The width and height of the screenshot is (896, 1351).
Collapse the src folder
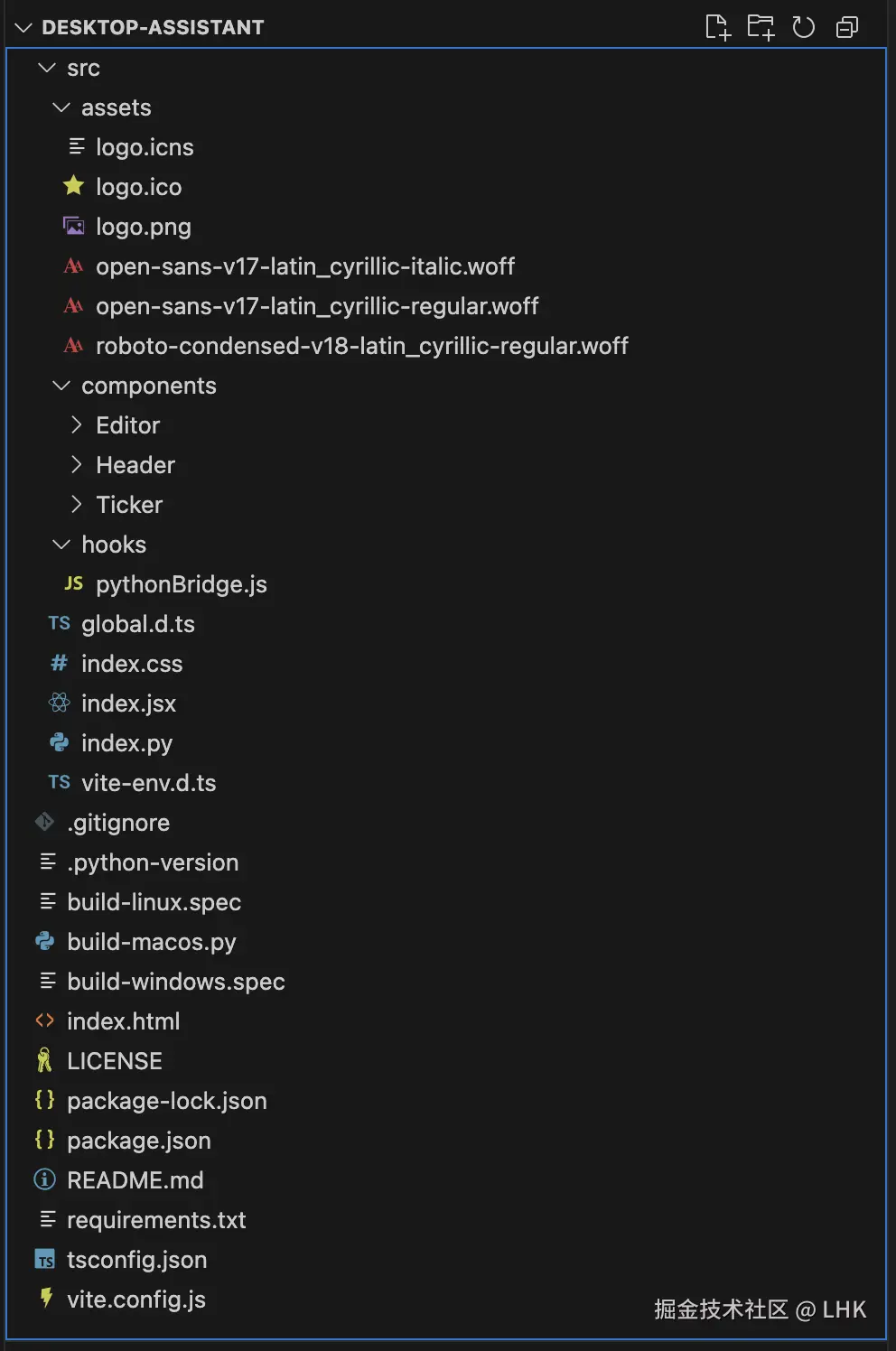click(47, 68)
